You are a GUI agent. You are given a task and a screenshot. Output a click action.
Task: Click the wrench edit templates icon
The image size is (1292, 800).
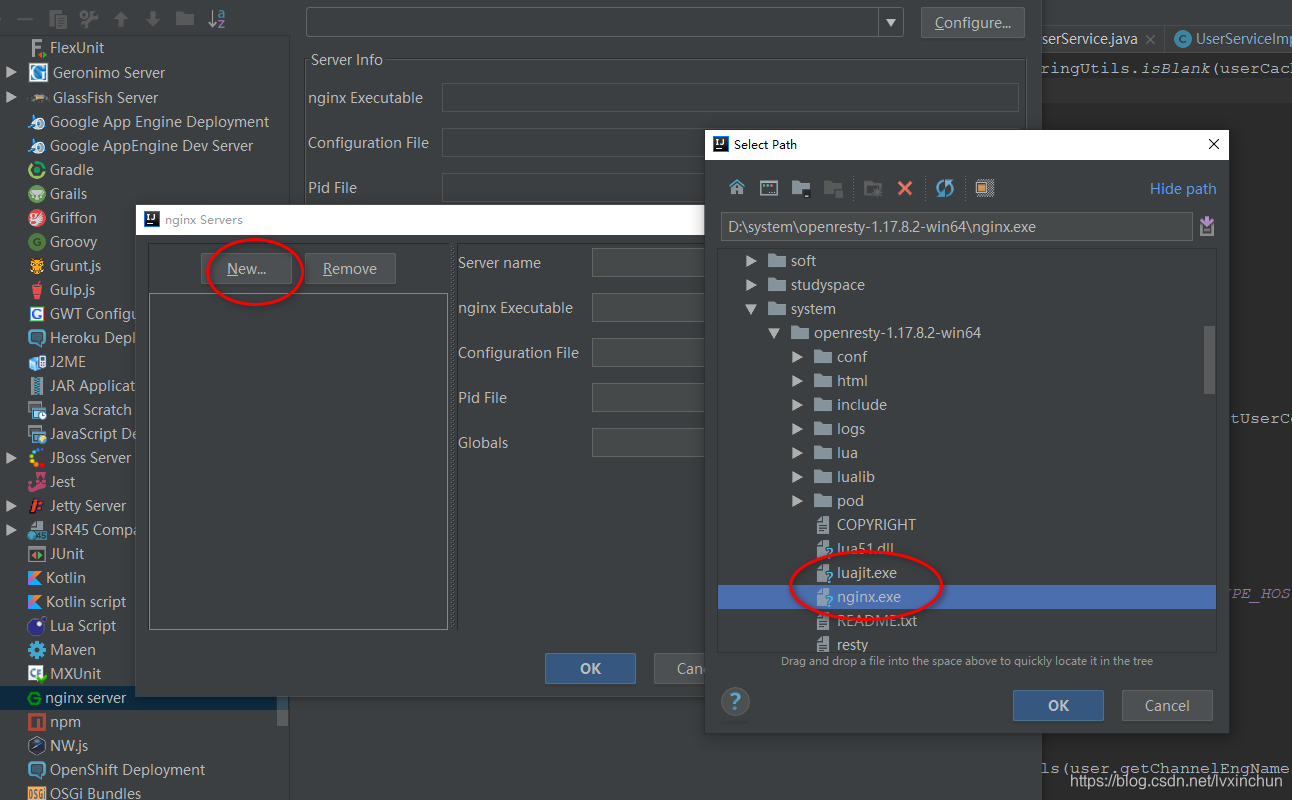[x=89, y=18]
